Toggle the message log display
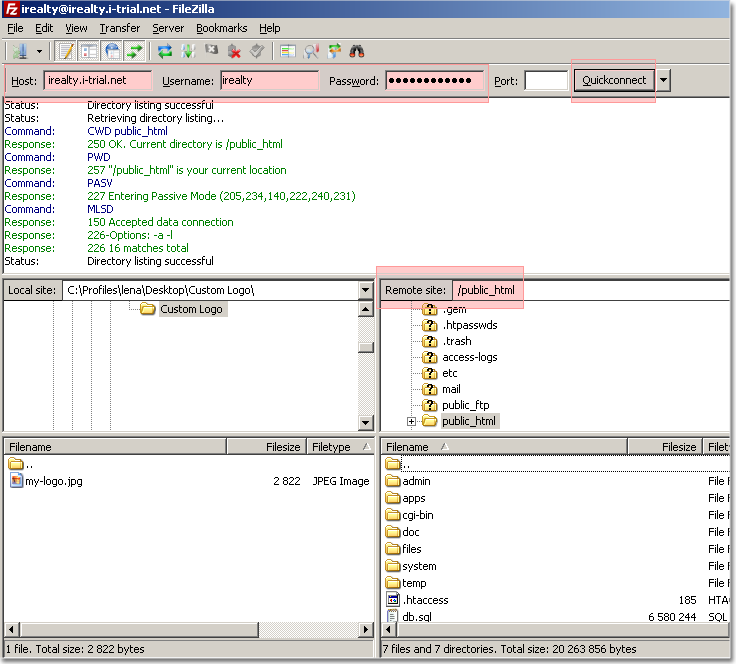This screenshot has height=664, width=736. 66,51
